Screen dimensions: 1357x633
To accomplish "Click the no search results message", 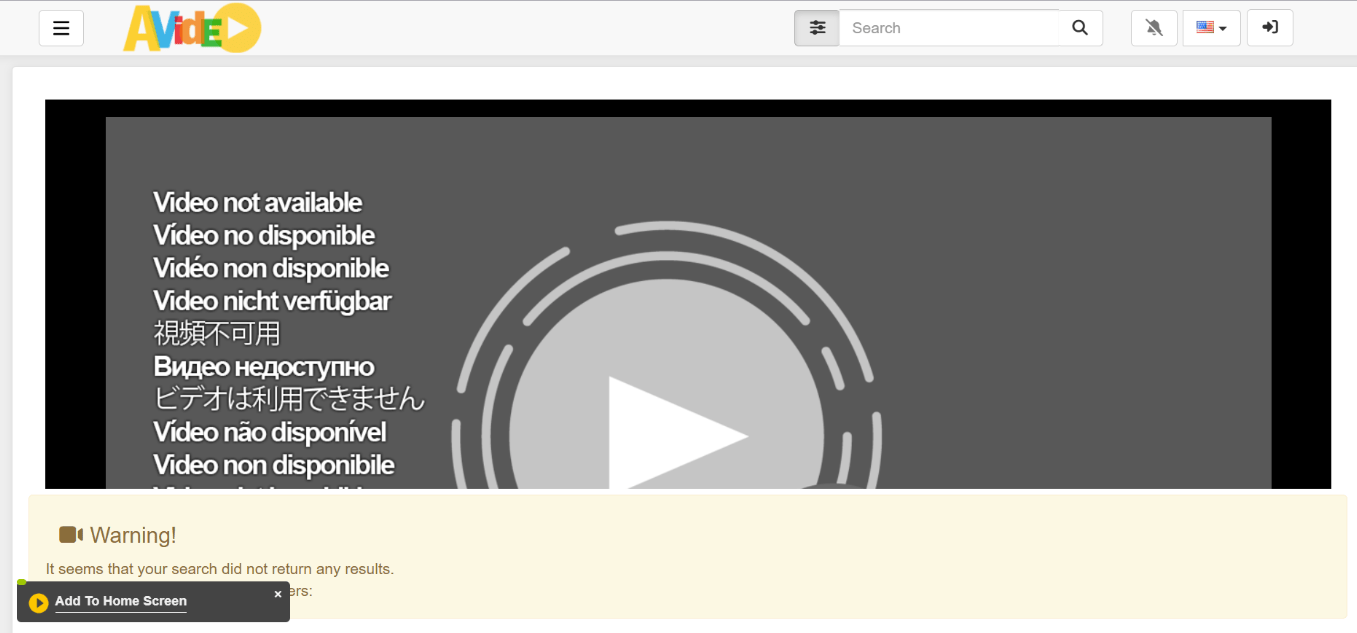I will click(x=220, y=569).
